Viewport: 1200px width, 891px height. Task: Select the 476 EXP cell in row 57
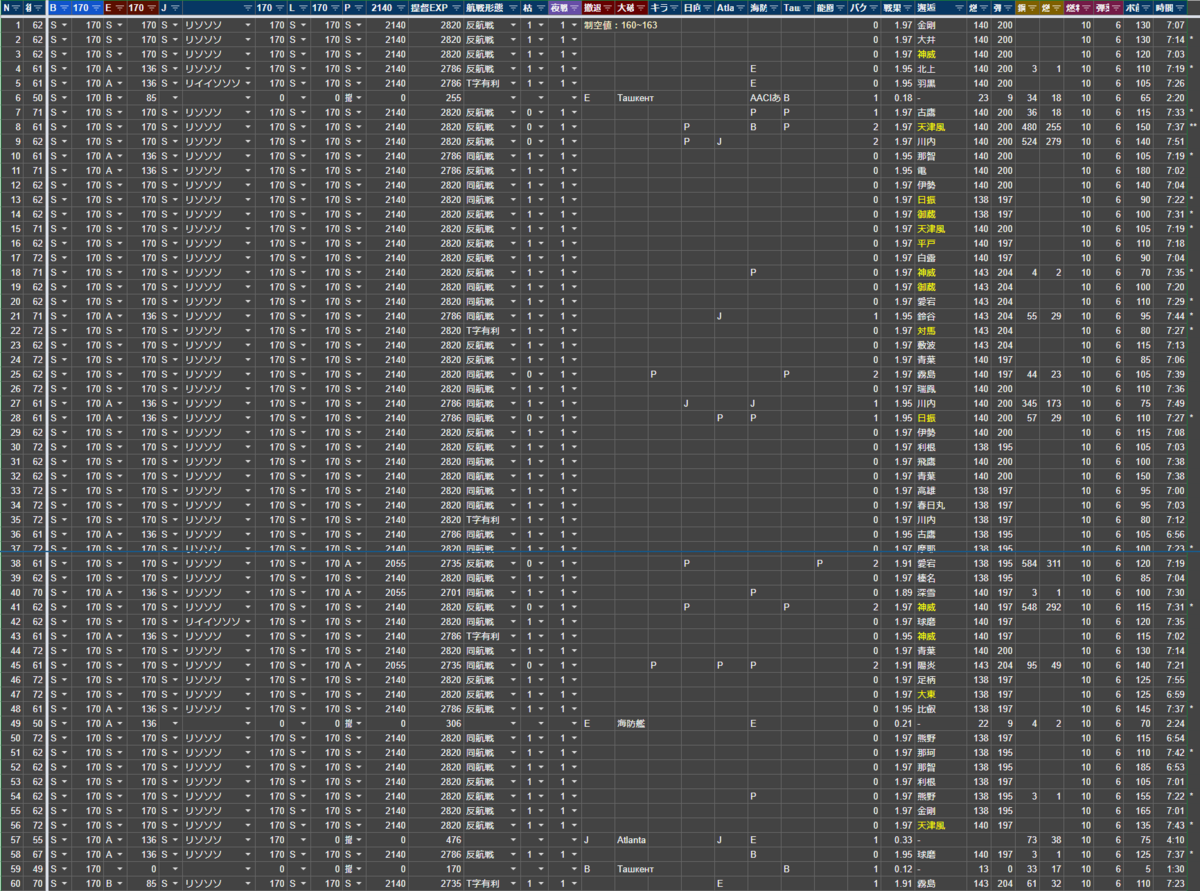[436, 839]
